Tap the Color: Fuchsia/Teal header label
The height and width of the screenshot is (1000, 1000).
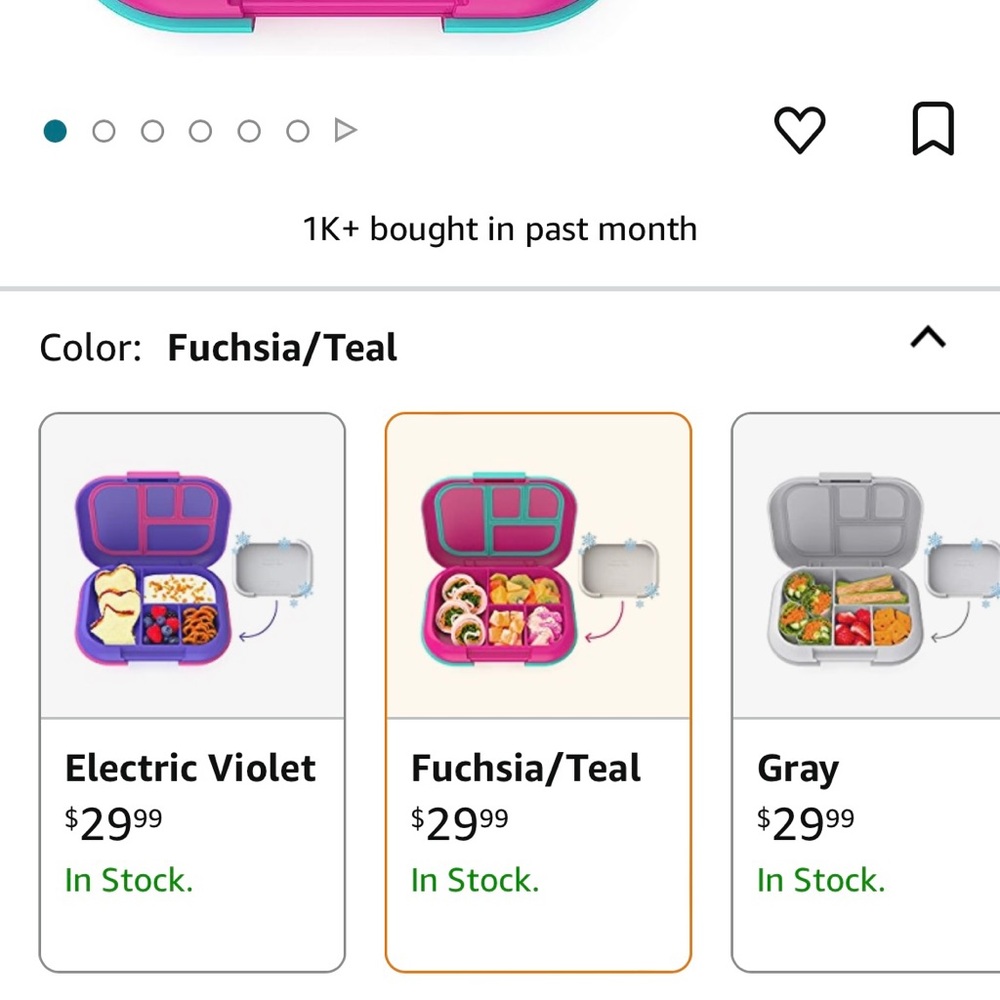(x=218, y=348)
